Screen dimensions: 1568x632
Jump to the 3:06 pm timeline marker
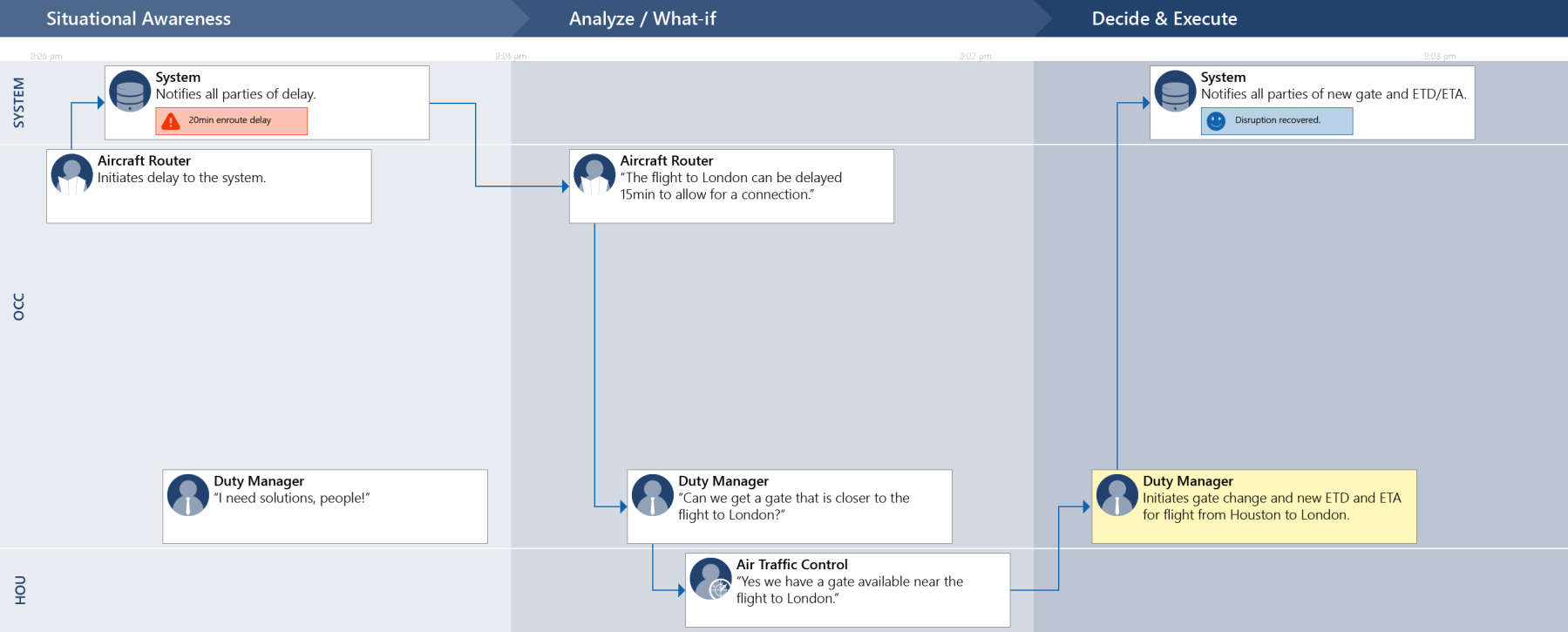coord(511,56)
